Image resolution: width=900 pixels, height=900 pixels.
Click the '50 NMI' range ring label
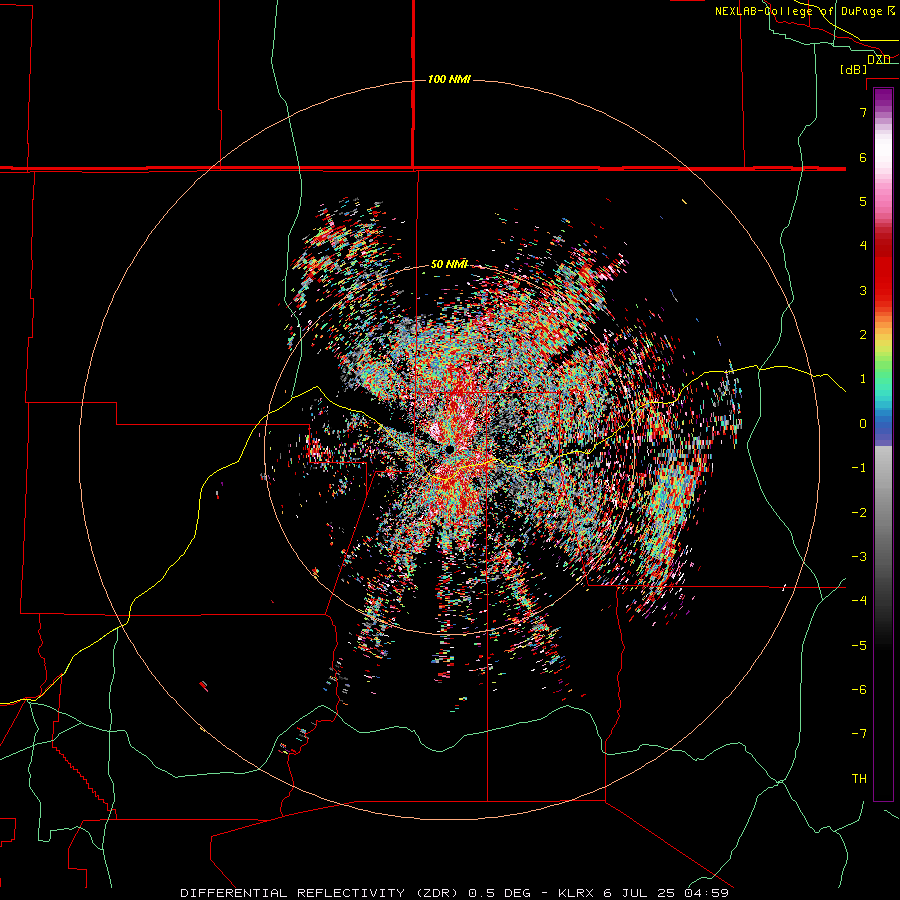point(449,264)
